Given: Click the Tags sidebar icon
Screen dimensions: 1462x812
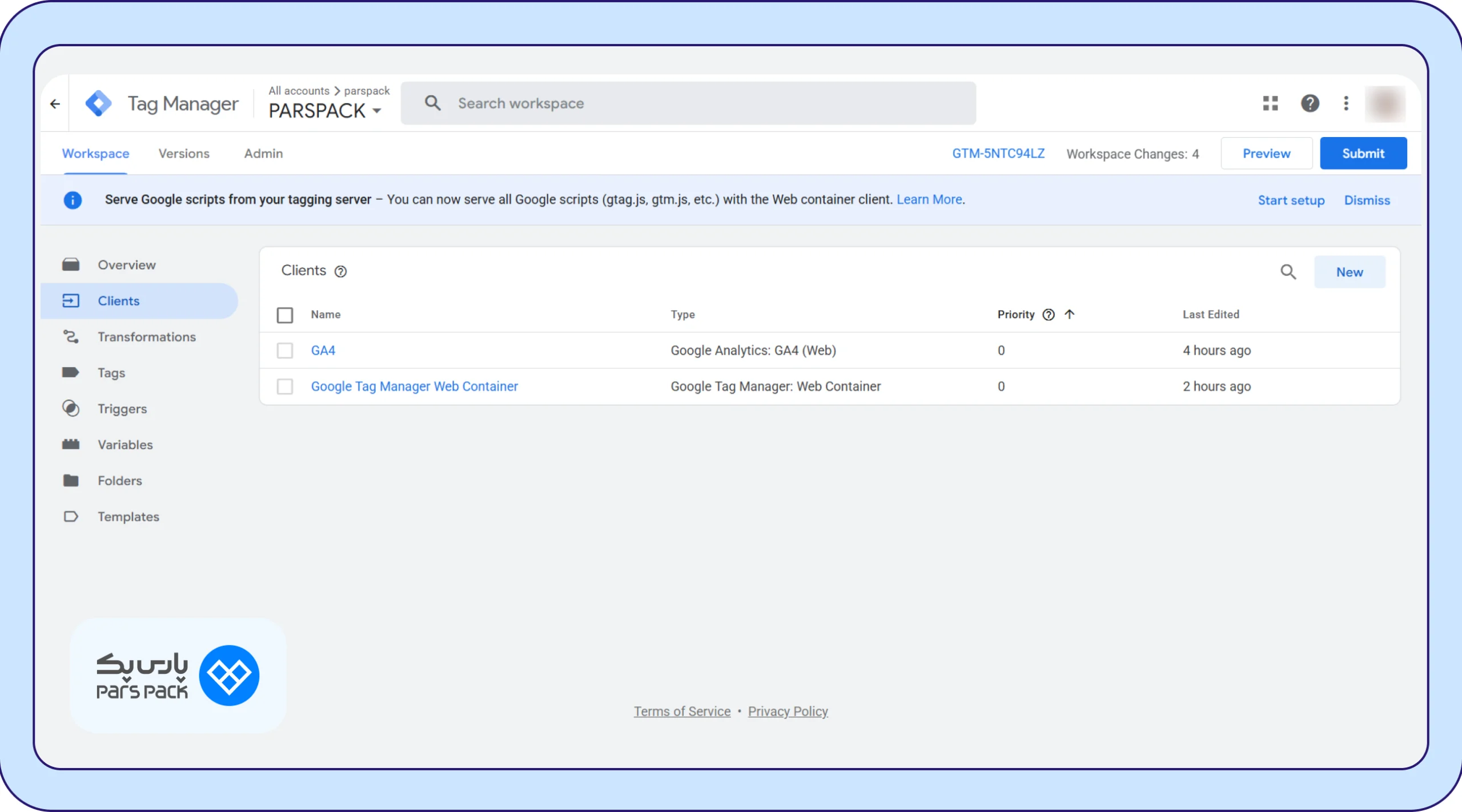Looking at the screenshot, I should tap(71, 372).
